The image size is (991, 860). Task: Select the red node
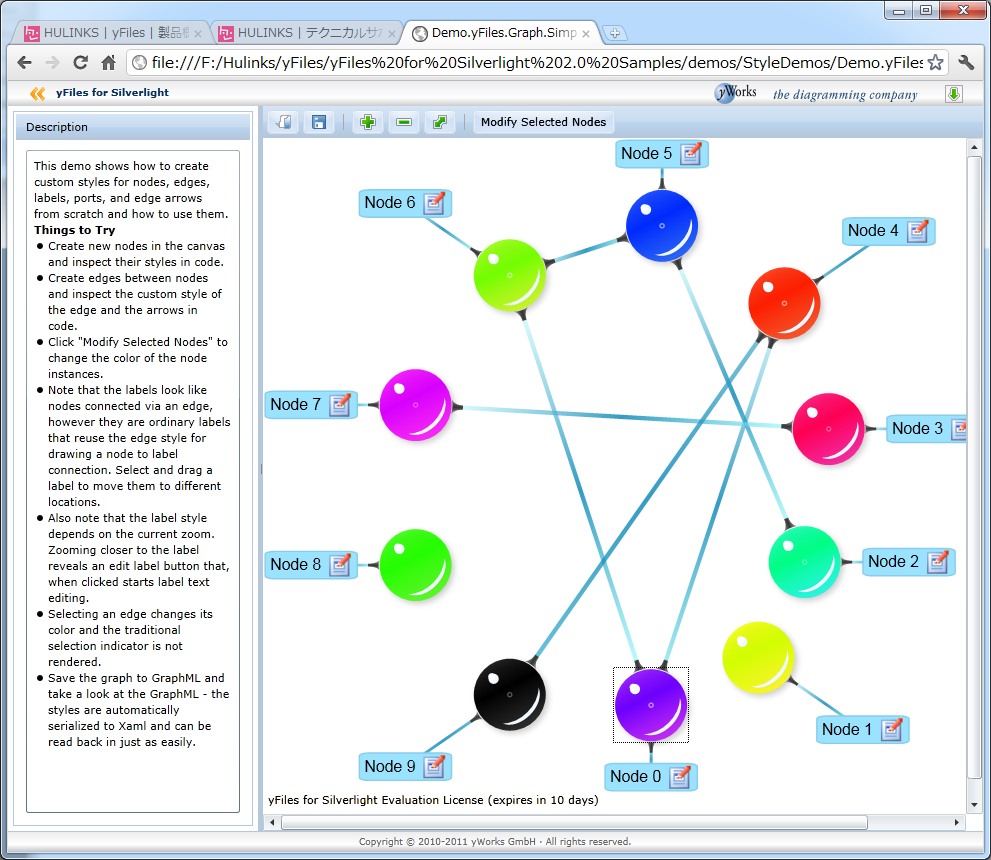coord(784,303)
